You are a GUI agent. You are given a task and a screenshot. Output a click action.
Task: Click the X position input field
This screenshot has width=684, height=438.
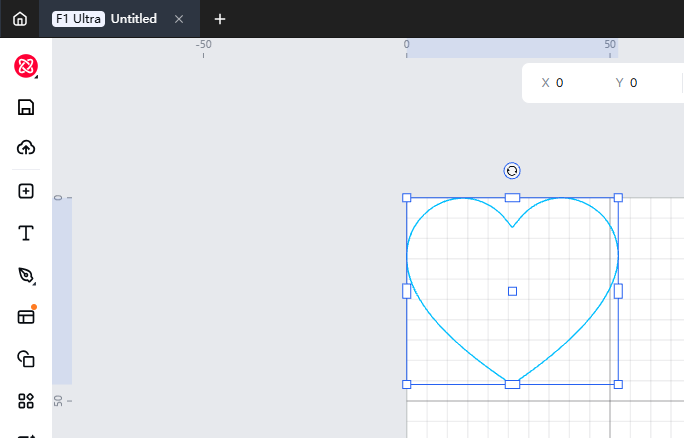tap(575, 83)
